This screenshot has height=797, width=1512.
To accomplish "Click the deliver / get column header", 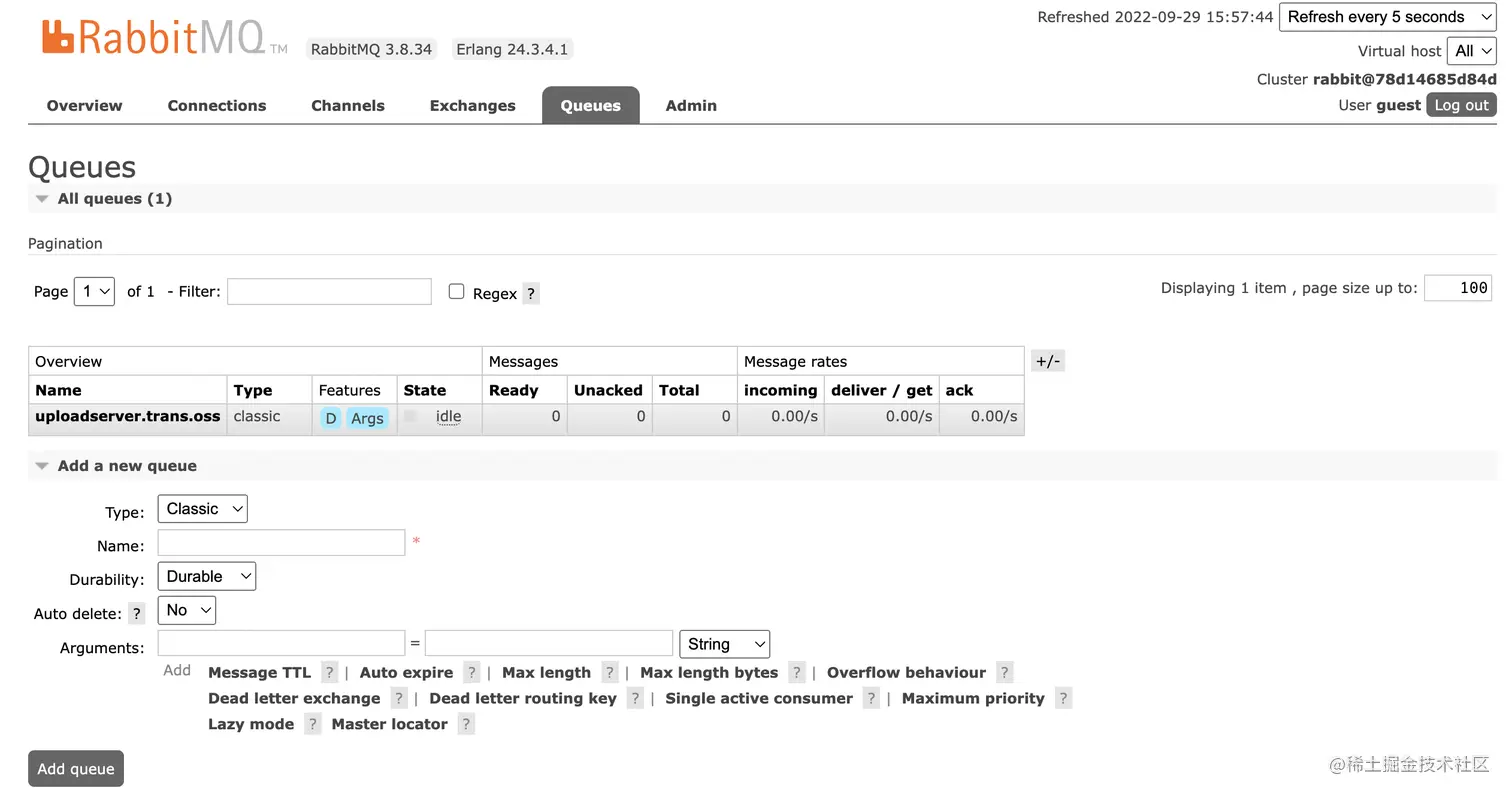I will coord(882,391).
